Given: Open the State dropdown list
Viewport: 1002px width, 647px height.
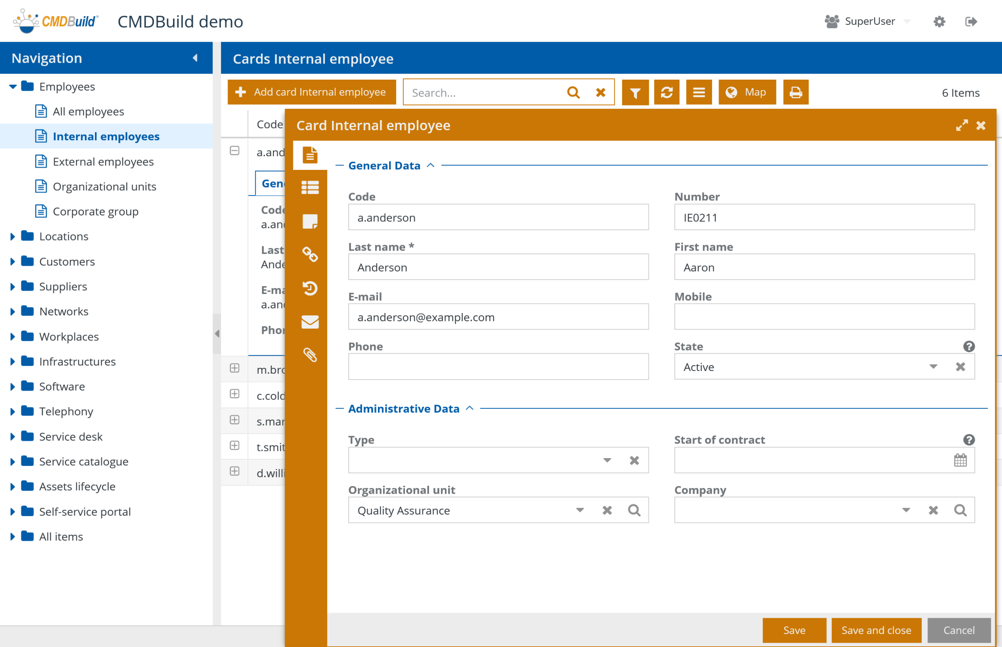Looking at the screenshot, I should (x=933, y=367).
